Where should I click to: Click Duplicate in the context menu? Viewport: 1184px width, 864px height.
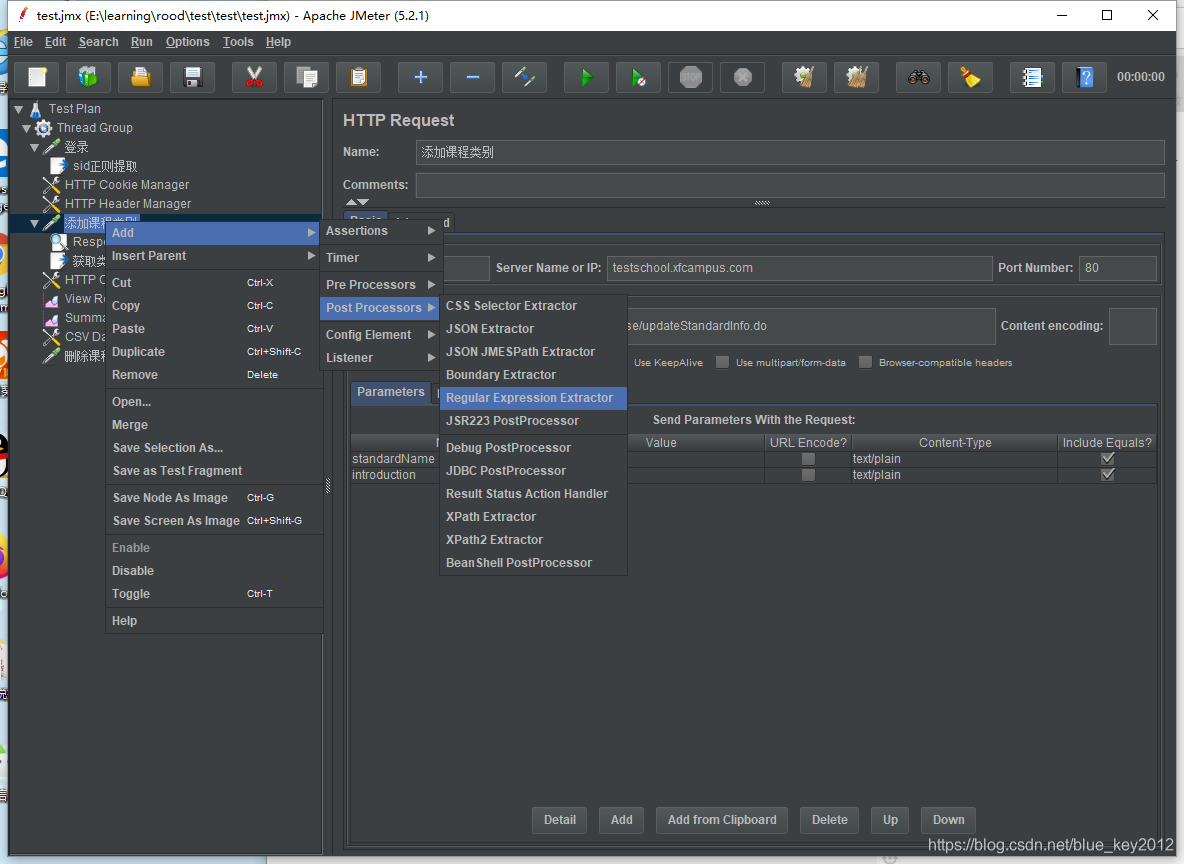tap(214, 352)
